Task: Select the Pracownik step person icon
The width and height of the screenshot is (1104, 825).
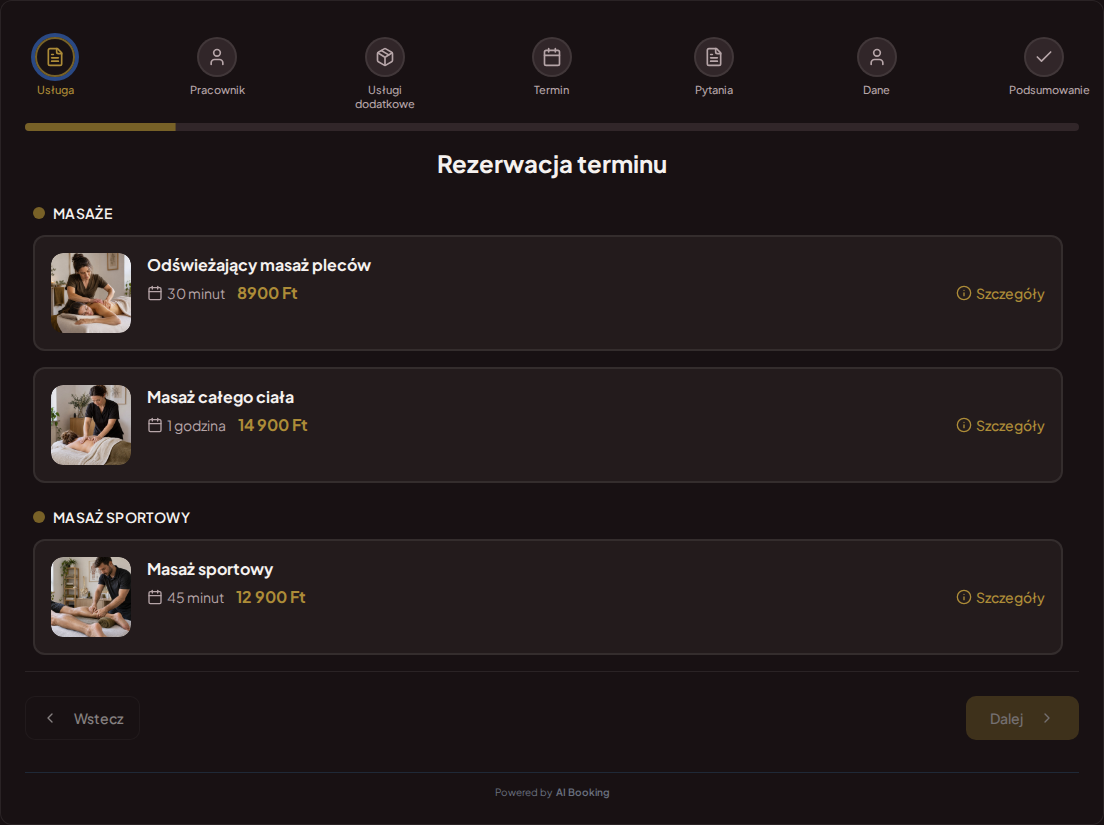Action: 217,57
